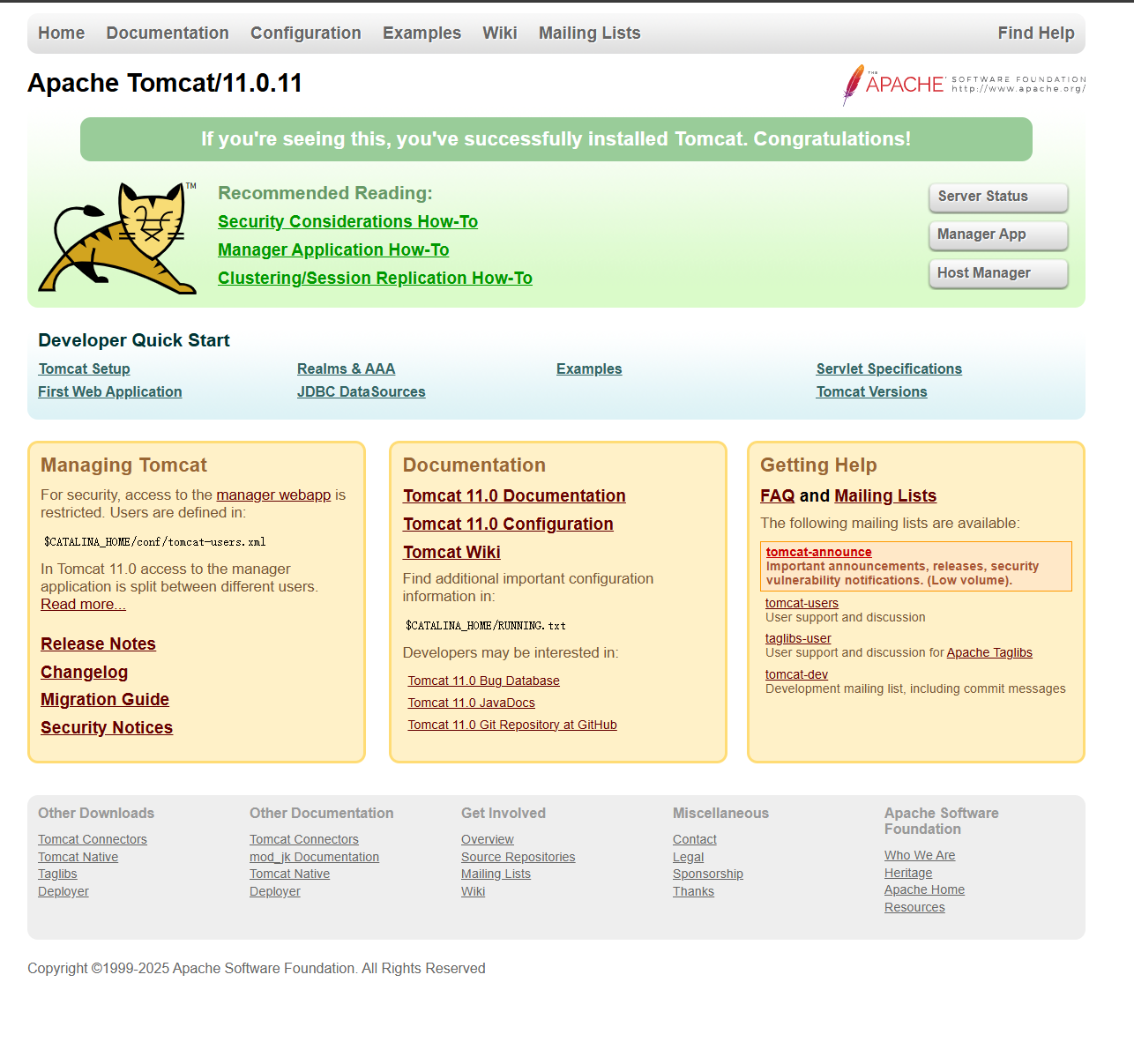Open the Contact link under Miscellaneous

(695, 839)
